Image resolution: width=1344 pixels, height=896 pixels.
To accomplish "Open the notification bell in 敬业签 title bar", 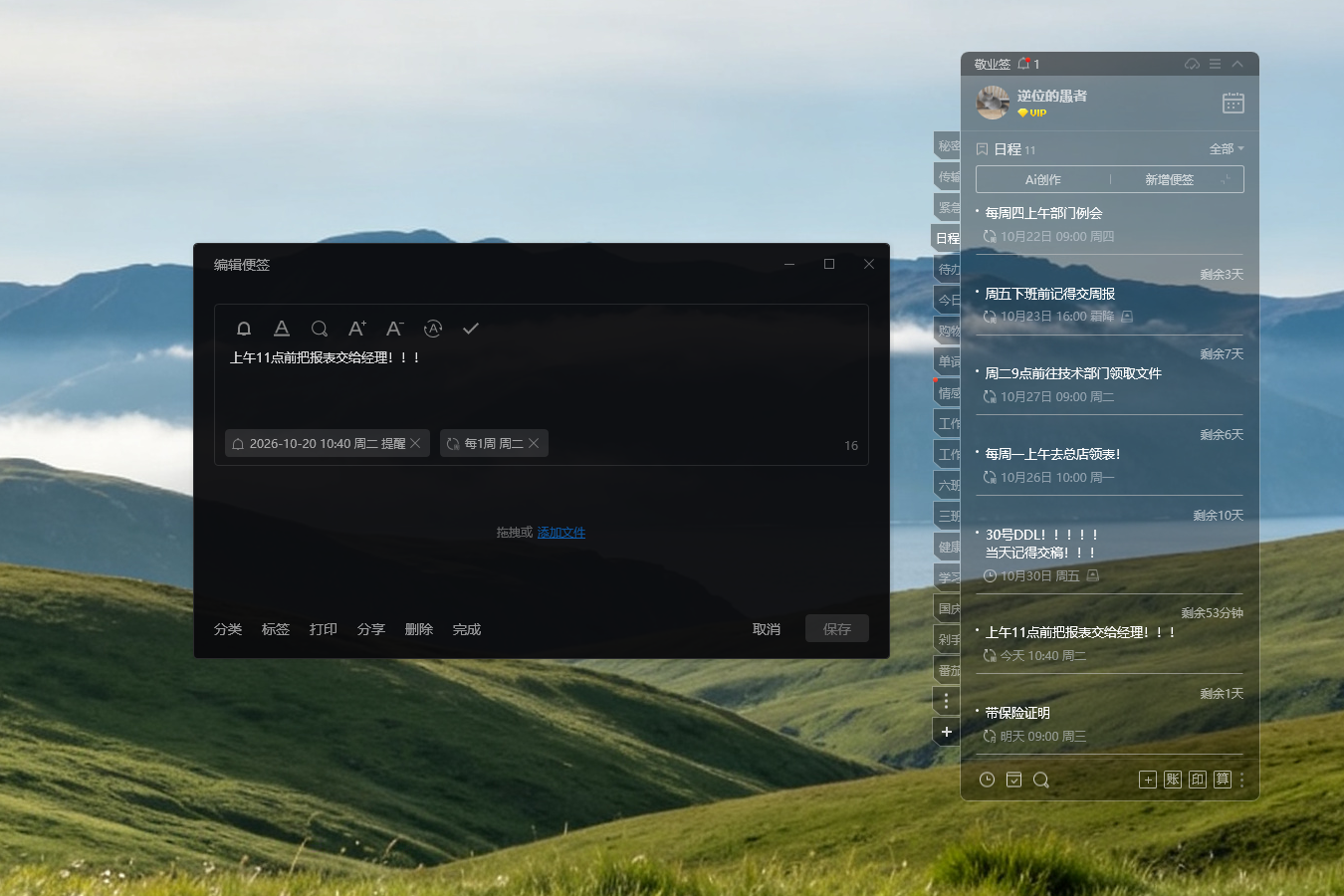I will point(1023,64).
